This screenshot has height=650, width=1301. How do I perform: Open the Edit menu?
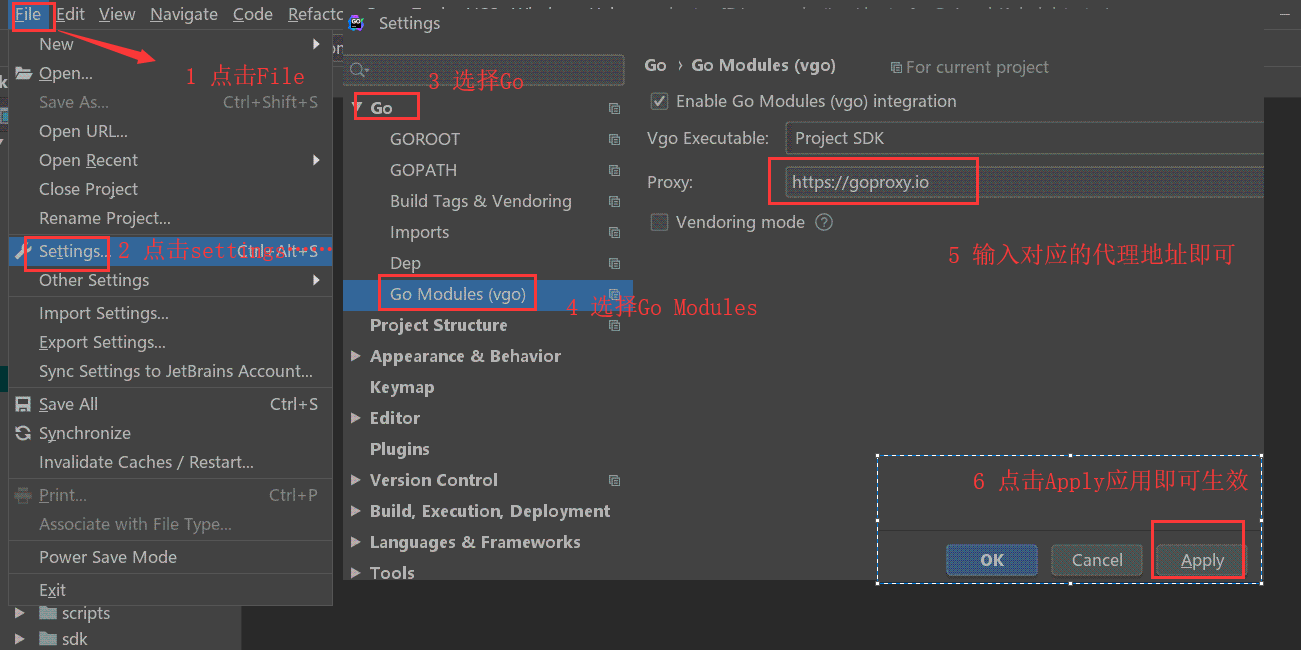[70, 14]
